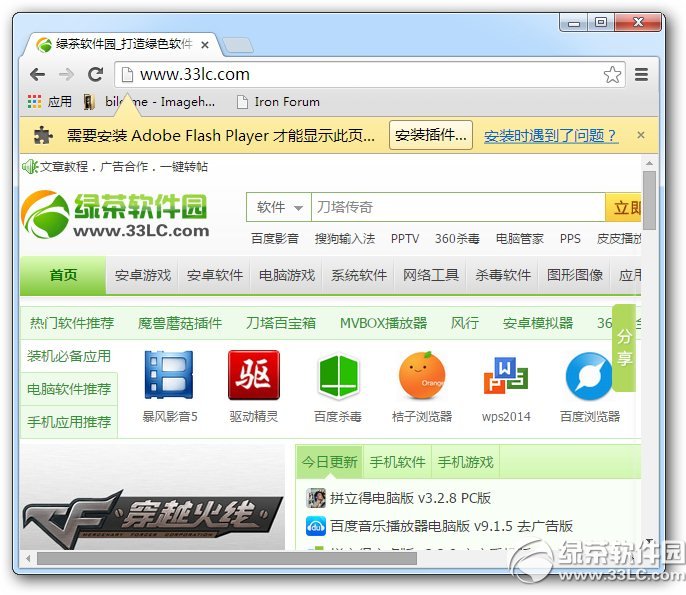Open the 应用 apps shortcut
Viewport: 686px width, 595px height.
(49, 102)
